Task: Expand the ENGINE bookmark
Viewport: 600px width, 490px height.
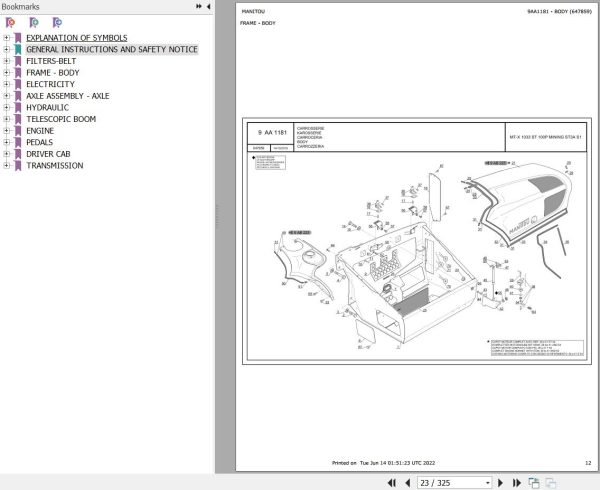Action: click(6, 130)
